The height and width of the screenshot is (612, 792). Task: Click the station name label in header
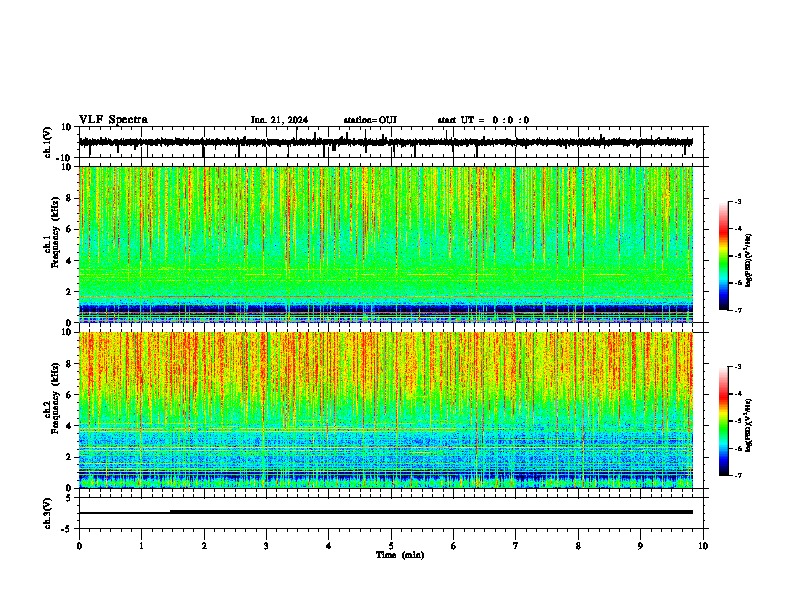(x=370, y=120)
